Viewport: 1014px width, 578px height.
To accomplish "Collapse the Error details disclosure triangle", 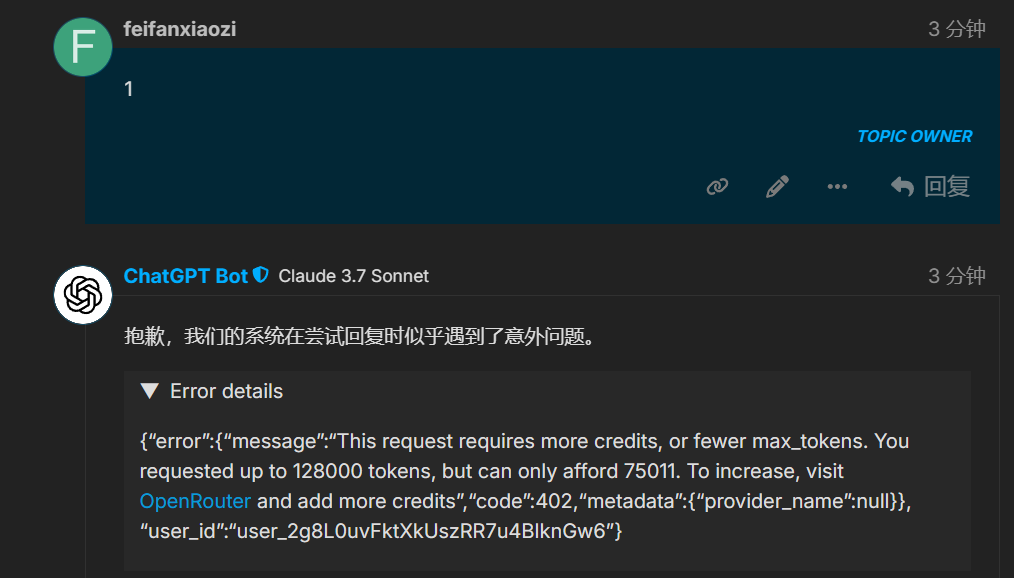I will pos(149,391).
